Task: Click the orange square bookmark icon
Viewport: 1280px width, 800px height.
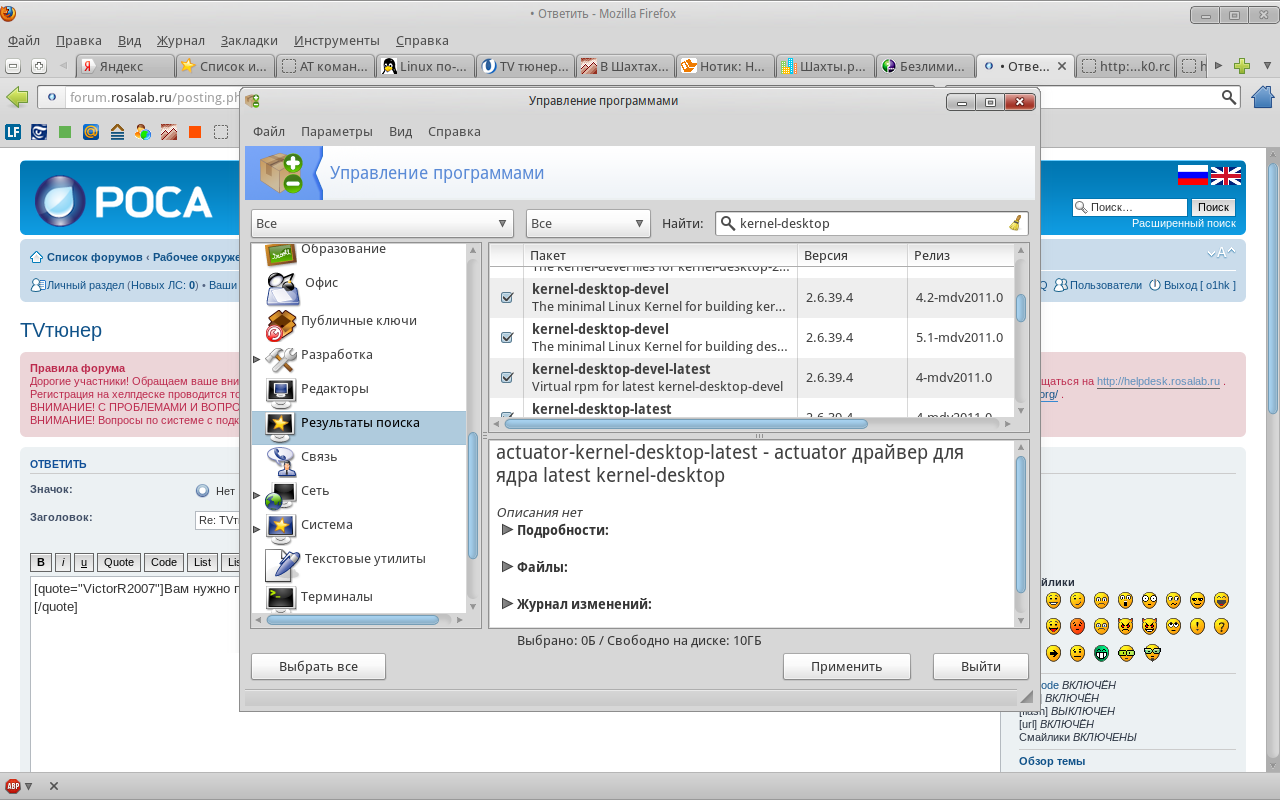Action: [195, 131]
